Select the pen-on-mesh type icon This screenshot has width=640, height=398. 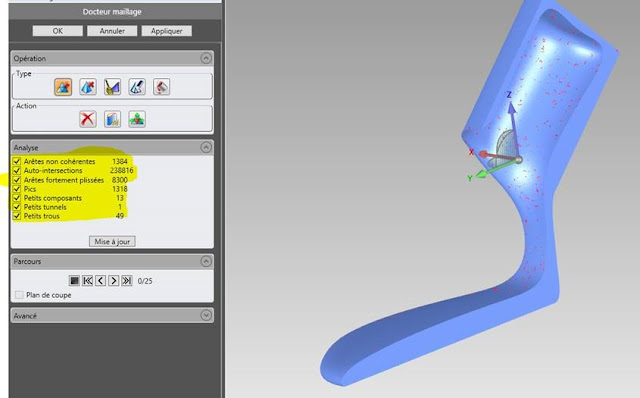pos(137,87)
